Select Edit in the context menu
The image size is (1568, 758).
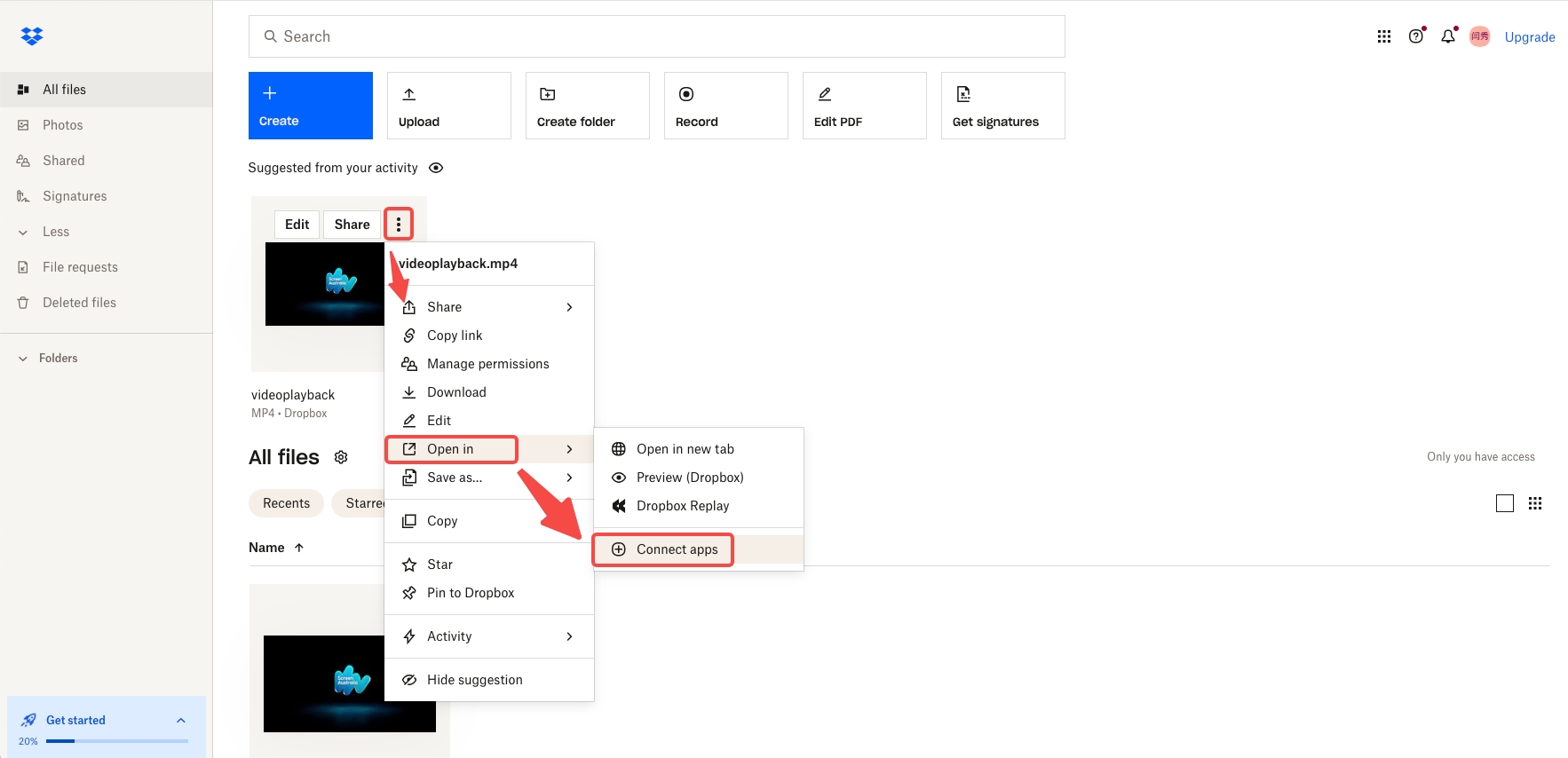click(489, 421)
